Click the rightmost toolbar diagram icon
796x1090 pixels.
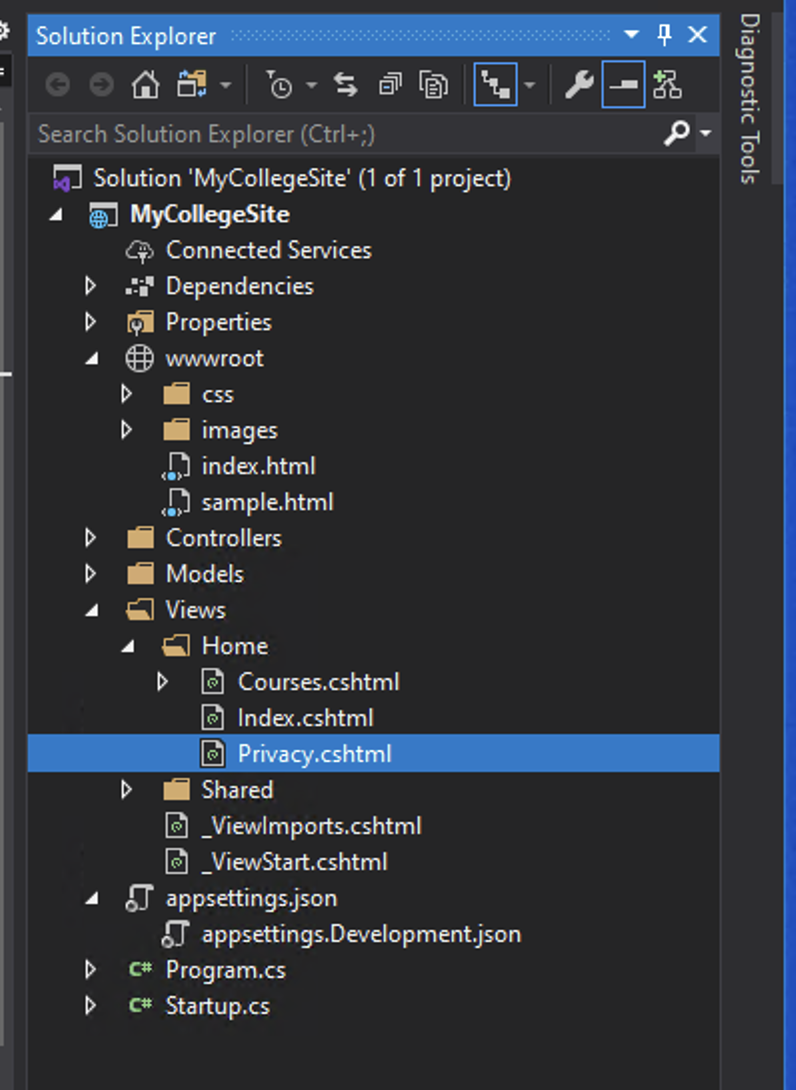click(x=667, y=86)
